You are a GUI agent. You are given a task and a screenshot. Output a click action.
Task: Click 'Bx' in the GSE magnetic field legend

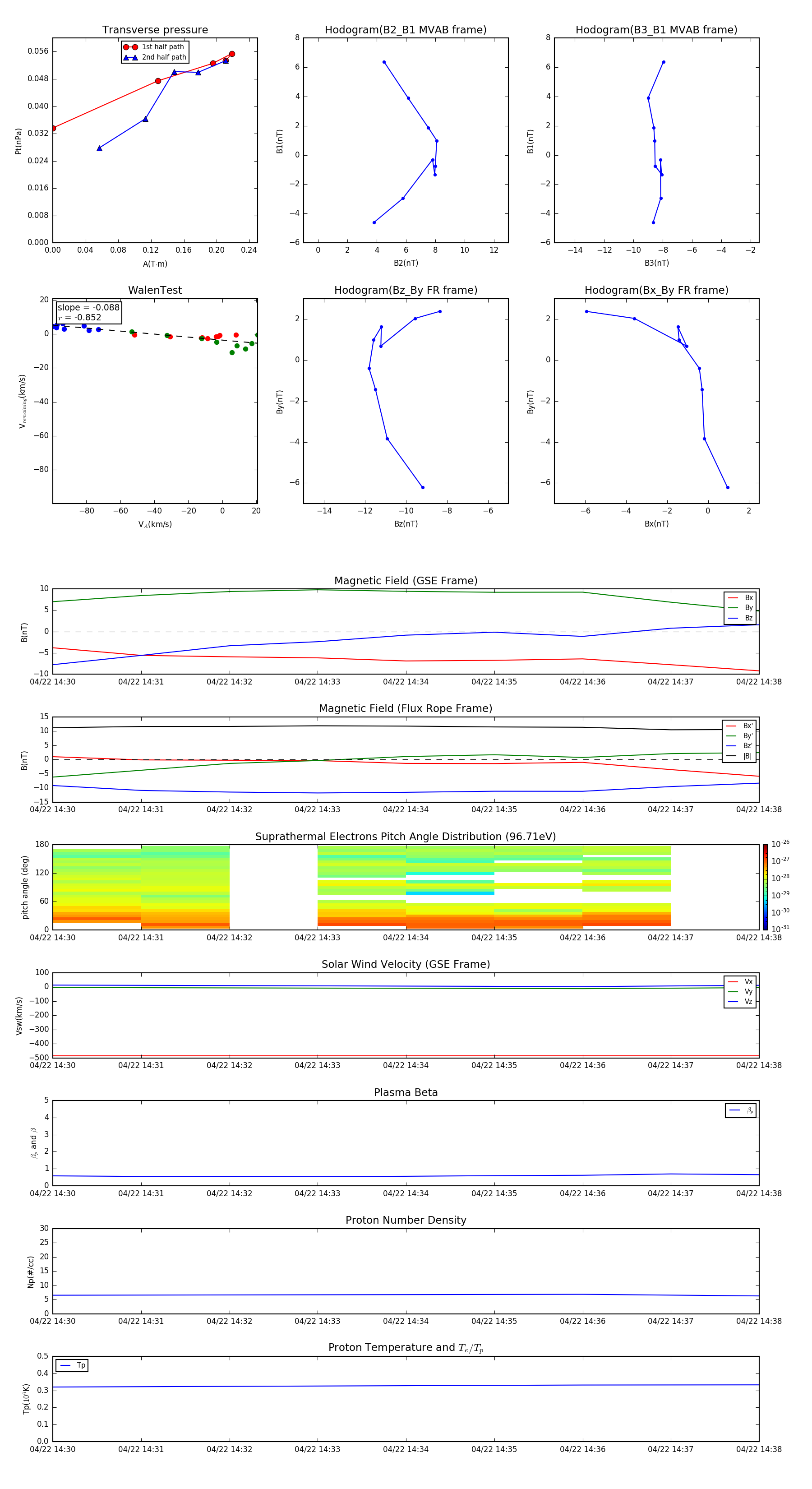[740, 598]
